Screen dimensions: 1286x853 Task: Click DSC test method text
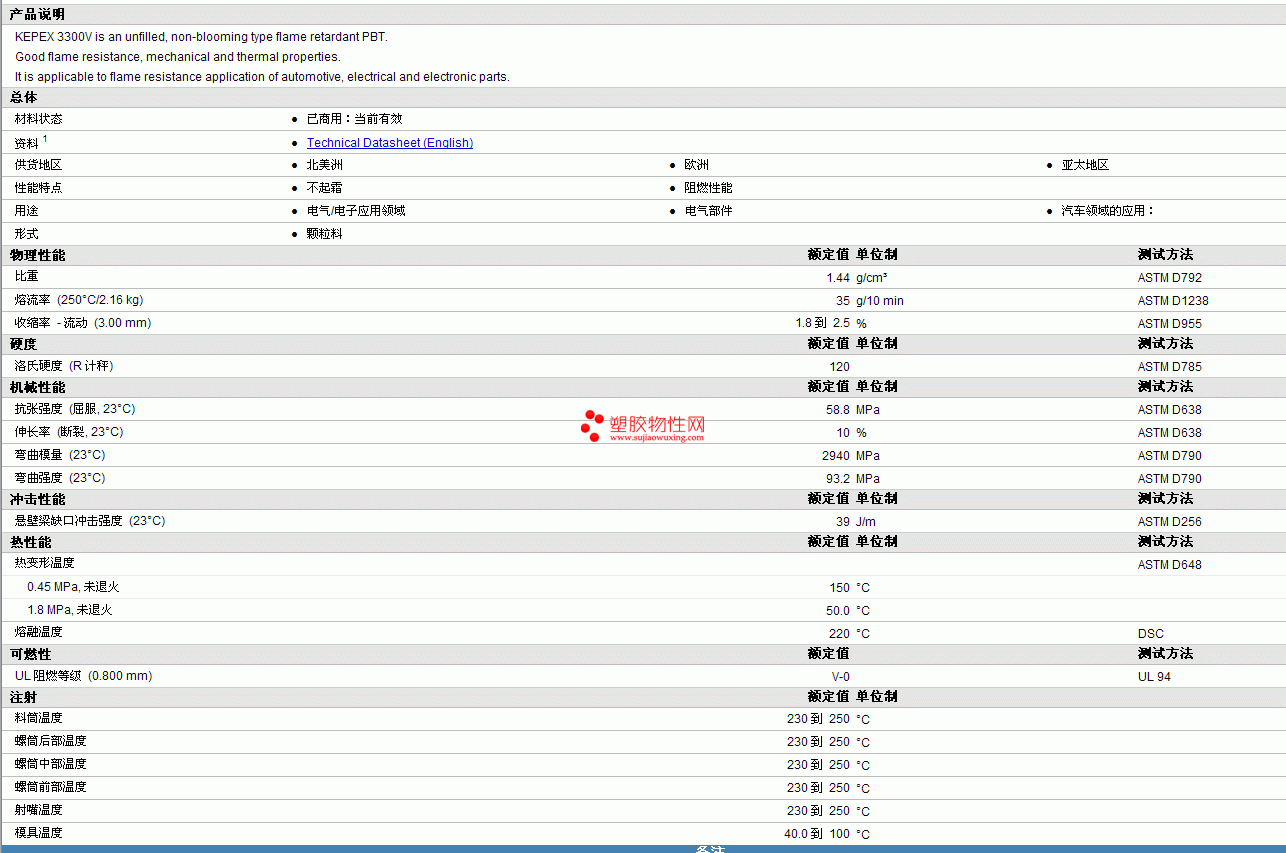1151,634
